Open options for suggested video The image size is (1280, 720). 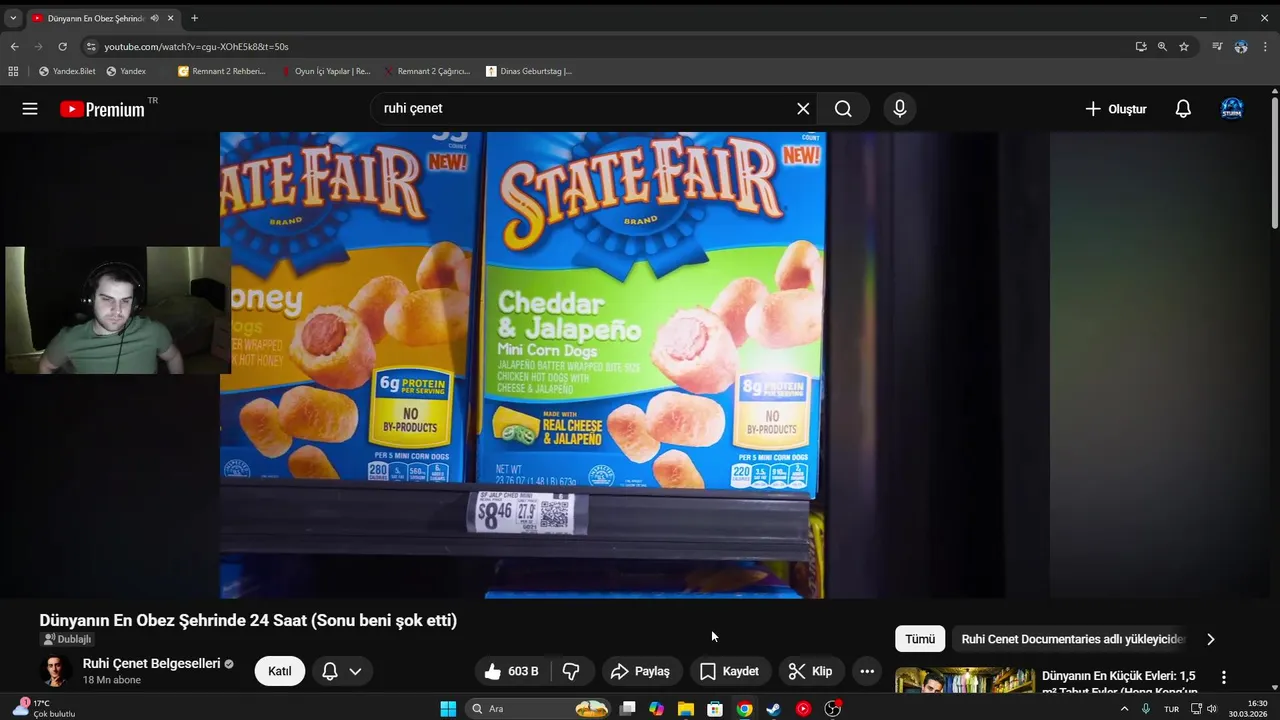pyautogui.click(x=1223, y=677)
